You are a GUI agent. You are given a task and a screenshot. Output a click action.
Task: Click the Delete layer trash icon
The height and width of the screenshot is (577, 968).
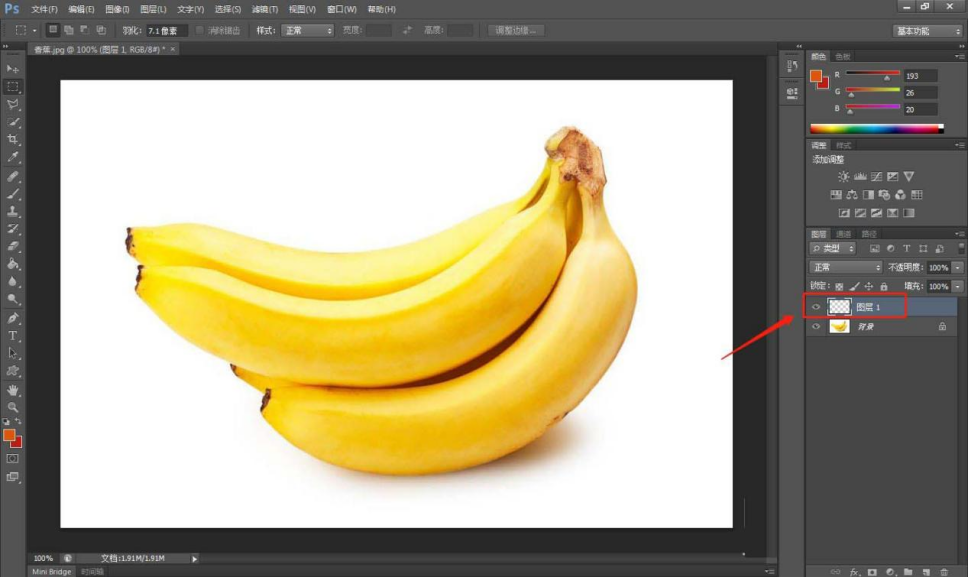(943, 571)
